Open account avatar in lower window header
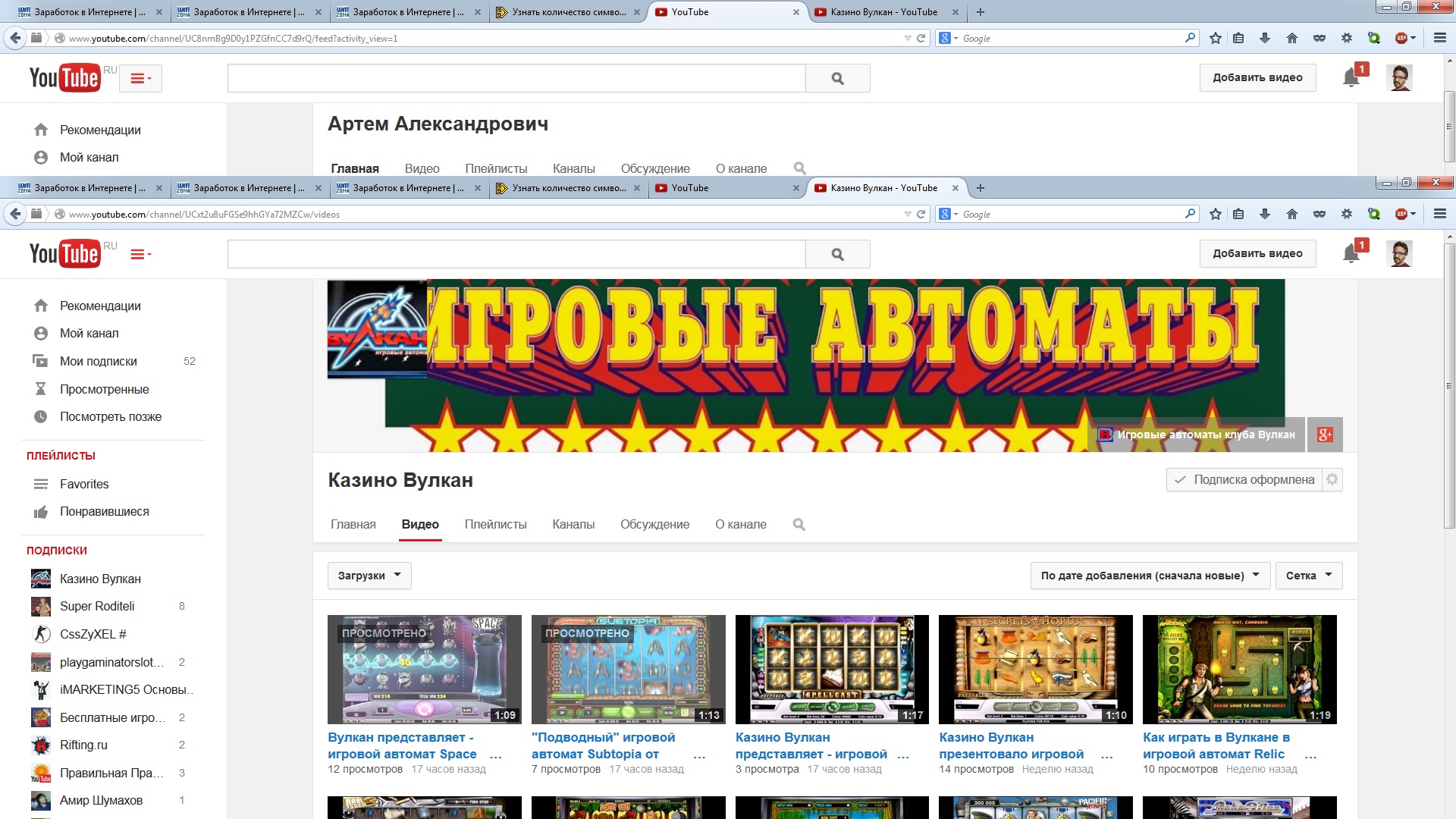 coord(1399,253)
